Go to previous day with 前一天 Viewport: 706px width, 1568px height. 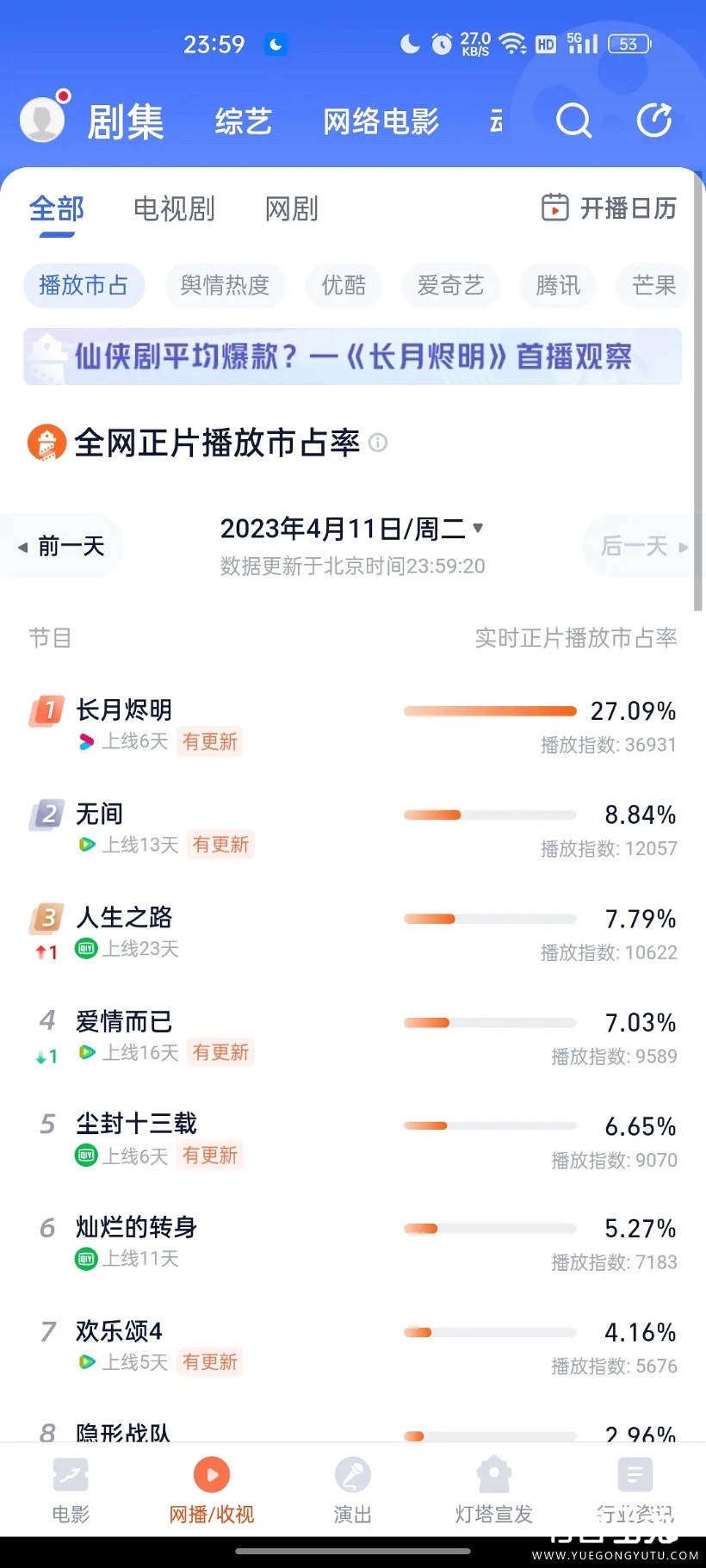(62, 546)
